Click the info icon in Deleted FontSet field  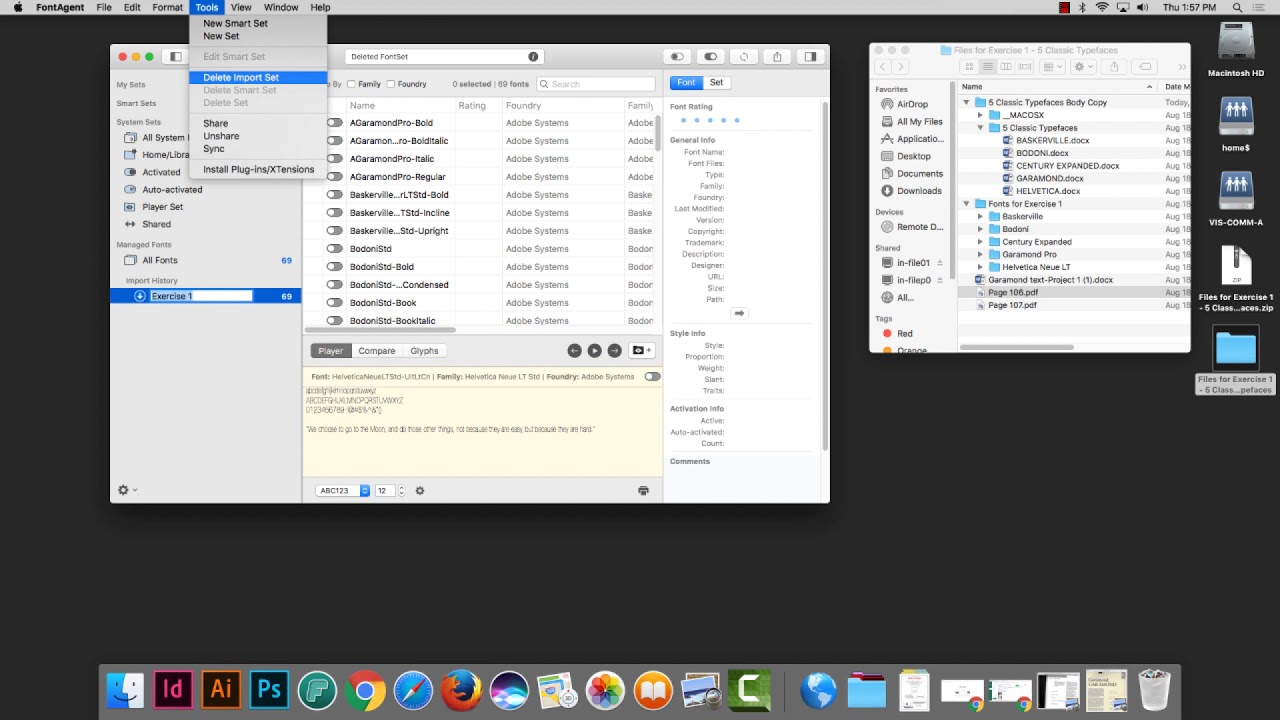(x=533, y=57)
